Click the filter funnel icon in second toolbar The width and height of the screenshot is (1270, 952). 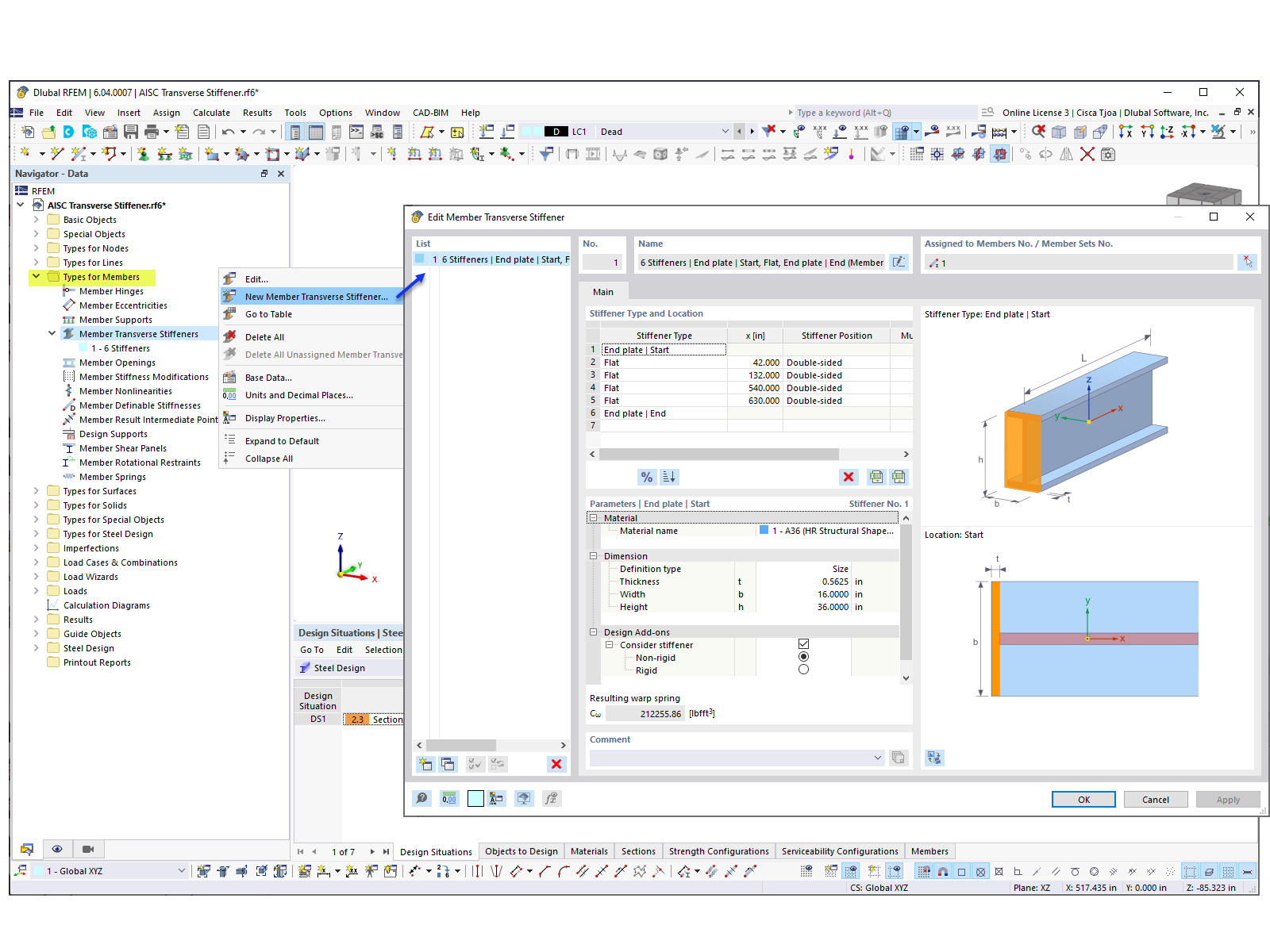(546, 154)
